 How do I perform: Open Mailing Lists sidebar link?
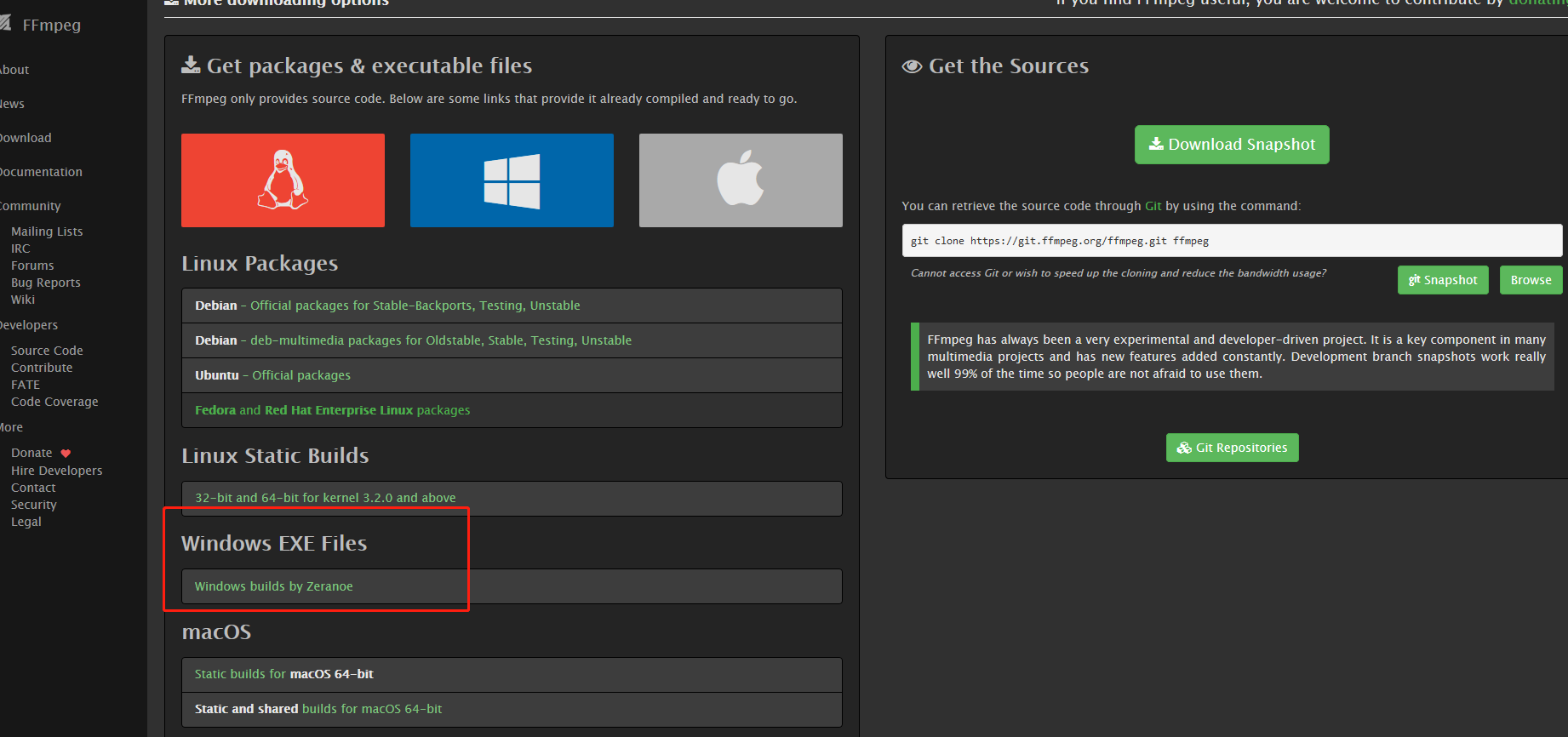(47, 231)
